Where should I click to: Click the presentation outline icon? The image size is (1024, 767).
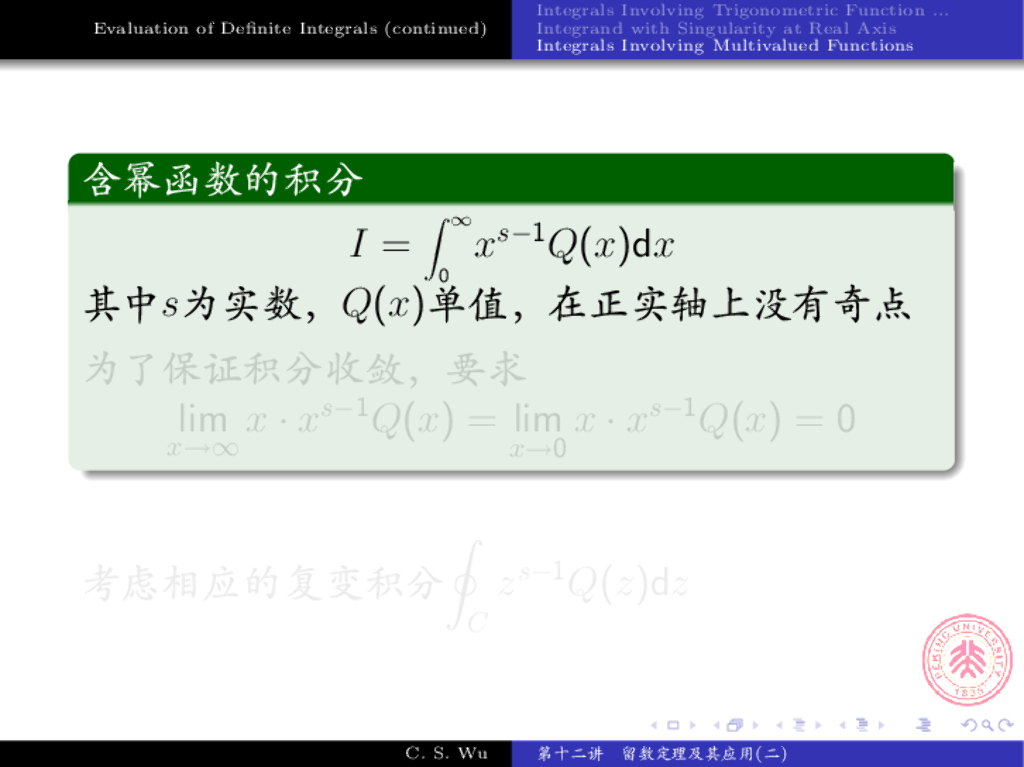(923, 725)
